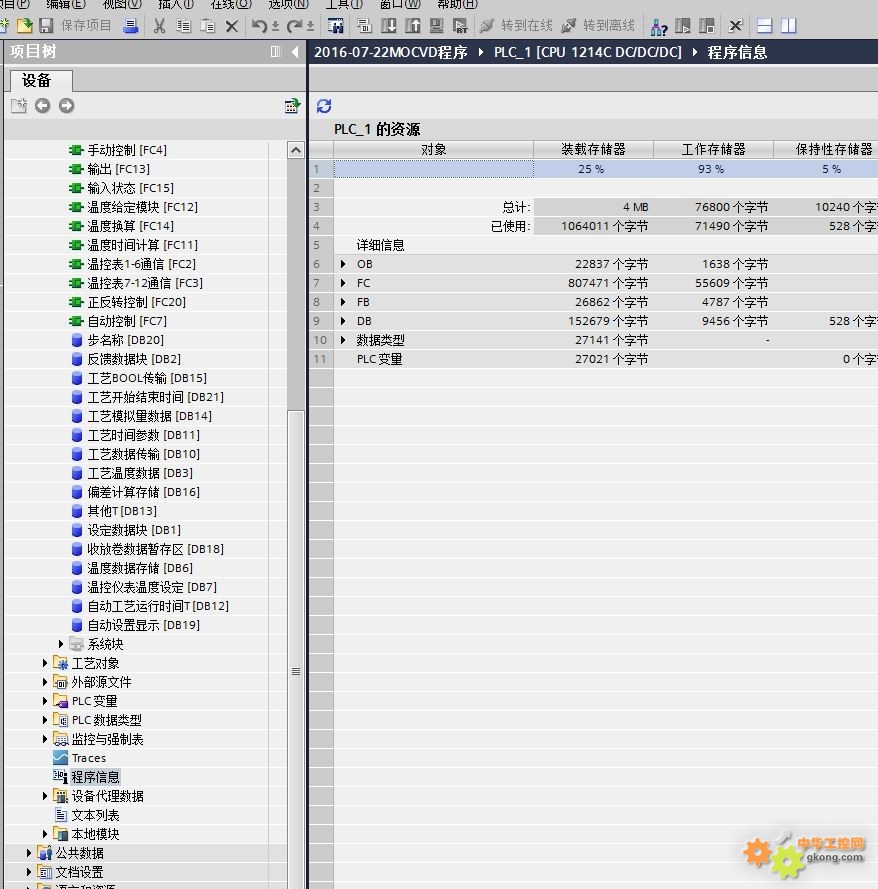Select 自动控制 [FC7] in project tree
This screenshot has width=878, height=889.
[x=127, y=321]
